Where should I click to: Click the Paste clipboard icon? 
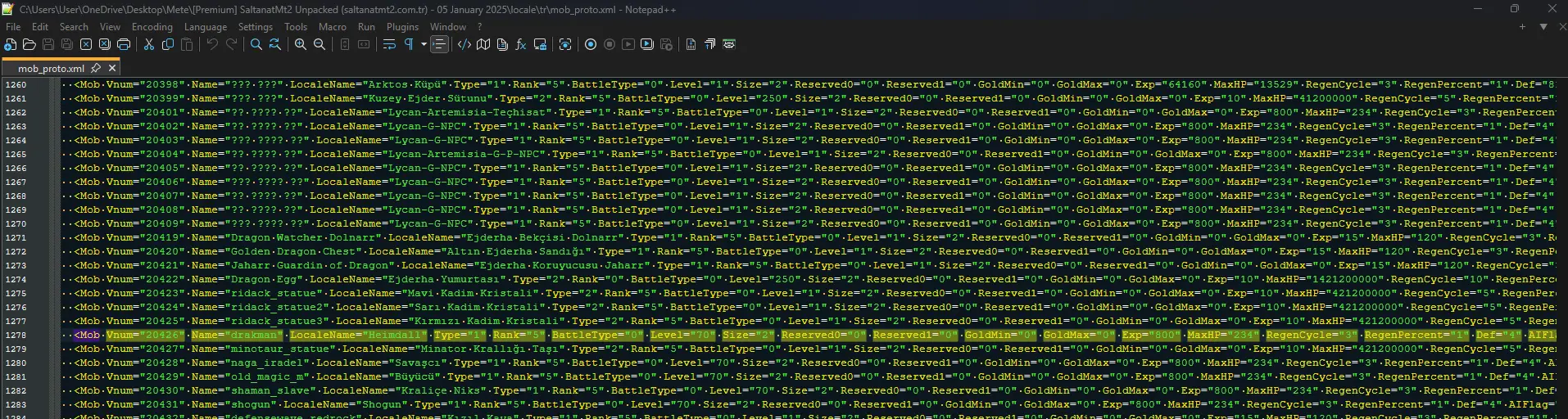pyautogui.click(x=187, y=44)
